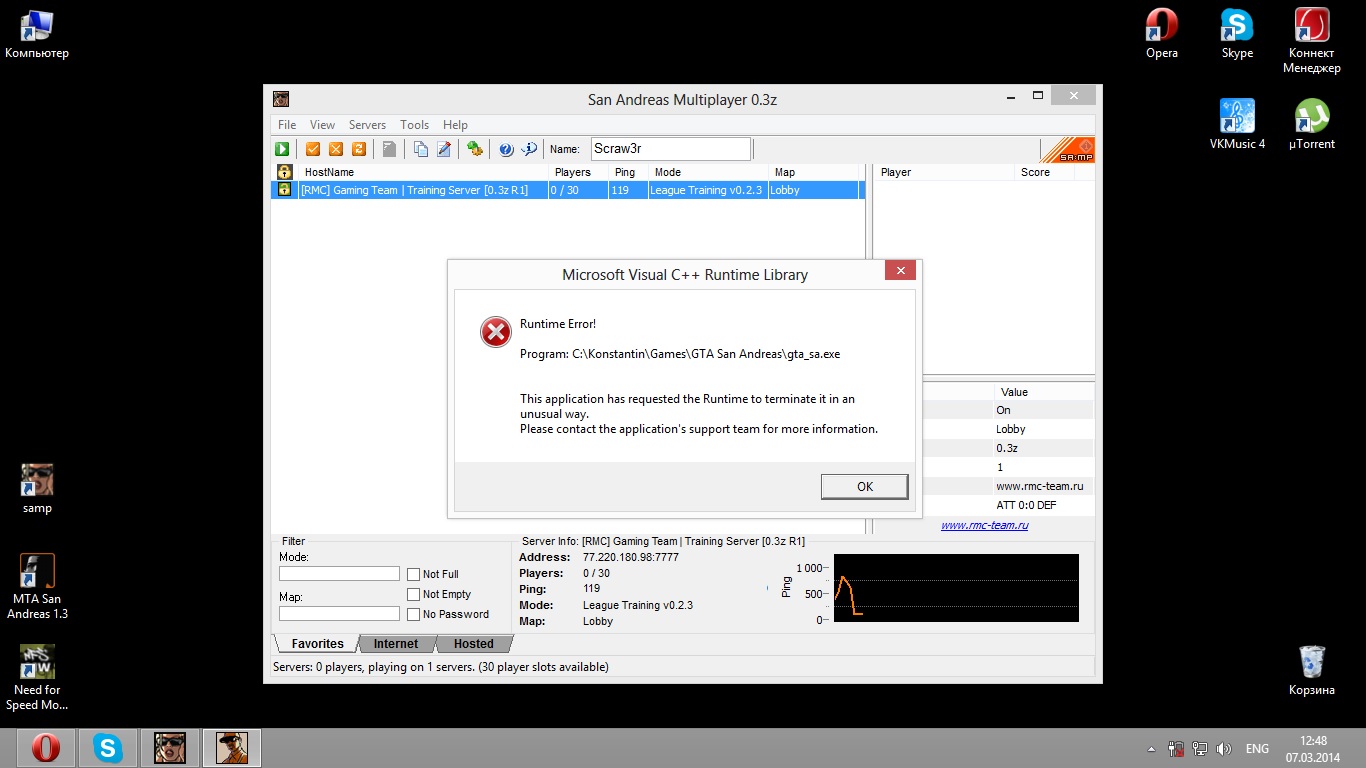Click the first GTA character taskbar button

point(169,748)
